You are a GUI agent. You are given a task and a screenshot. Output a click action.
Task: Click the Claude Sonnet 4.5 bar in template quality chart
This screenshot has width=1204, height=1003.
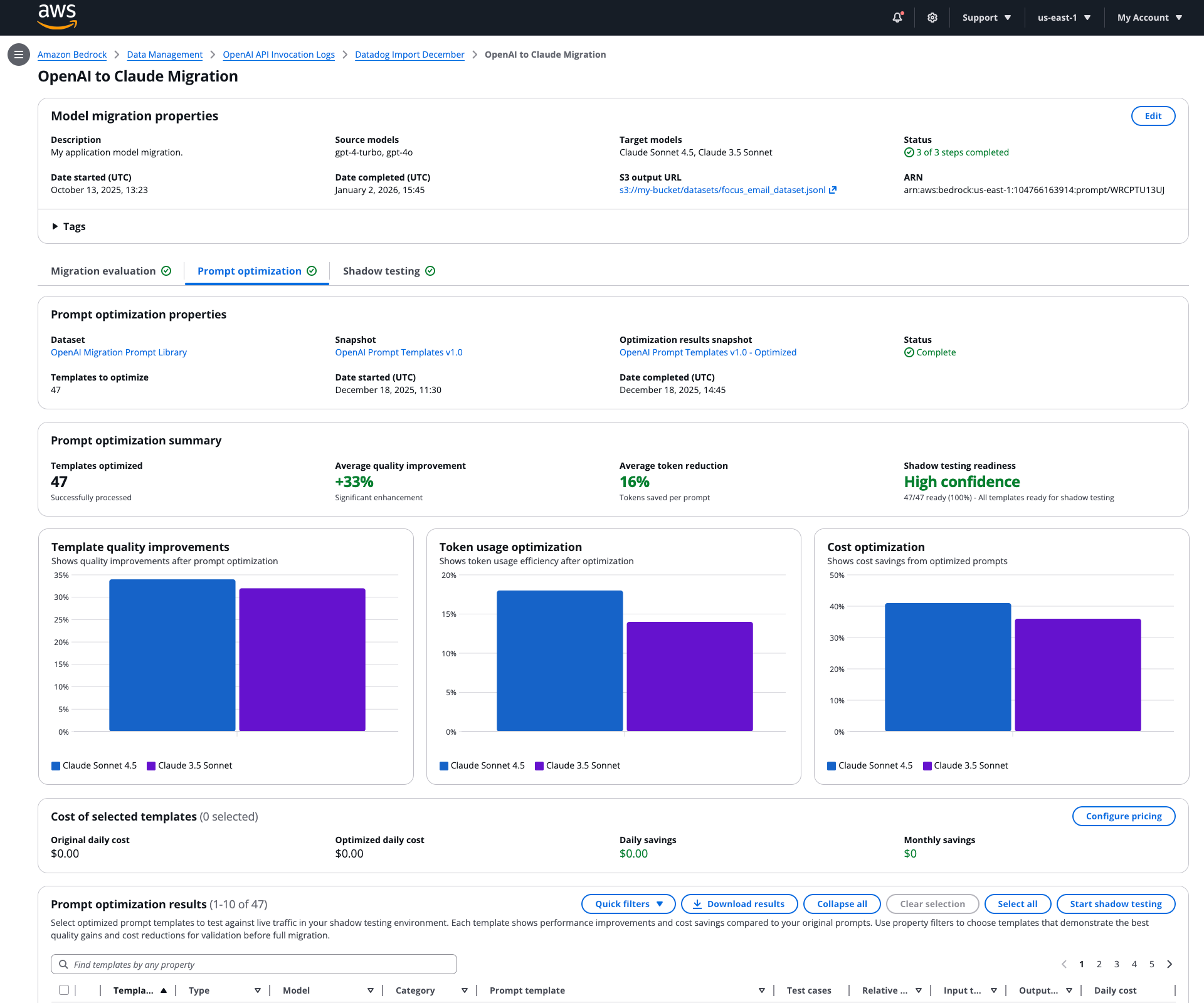172,655
